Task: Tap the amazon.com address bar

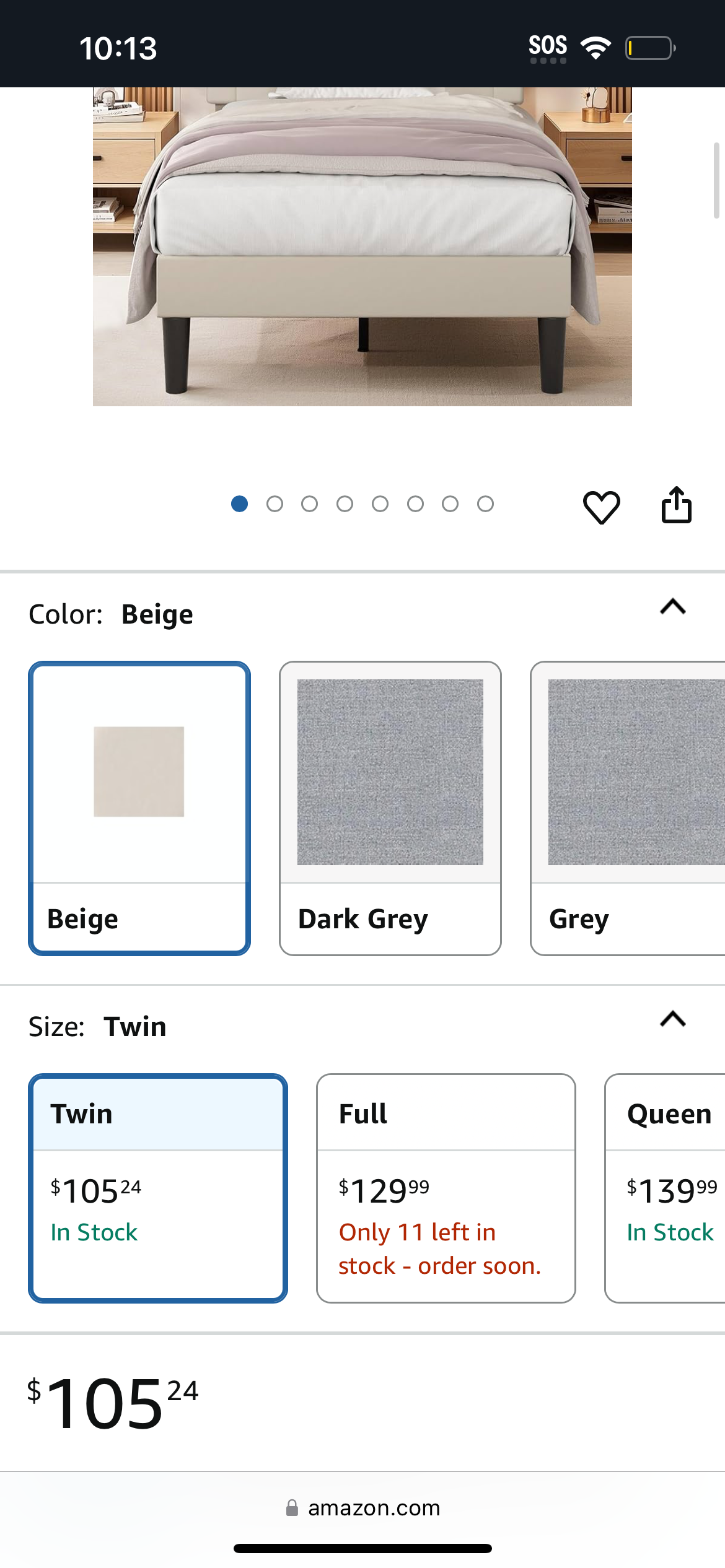Action: 362,1508
